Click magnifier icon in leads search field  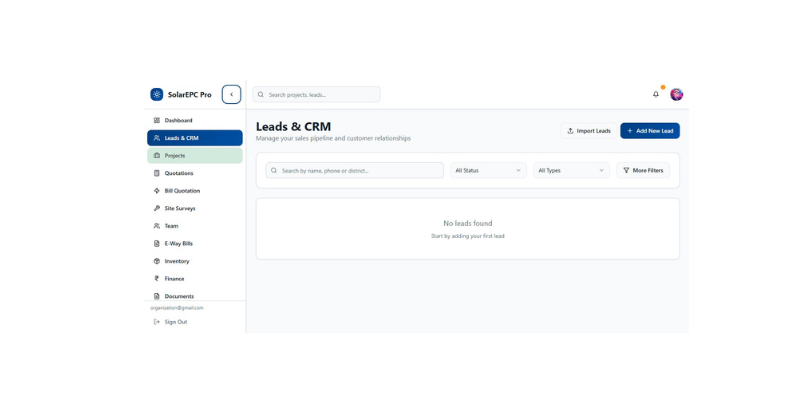(x=274, y=170)
